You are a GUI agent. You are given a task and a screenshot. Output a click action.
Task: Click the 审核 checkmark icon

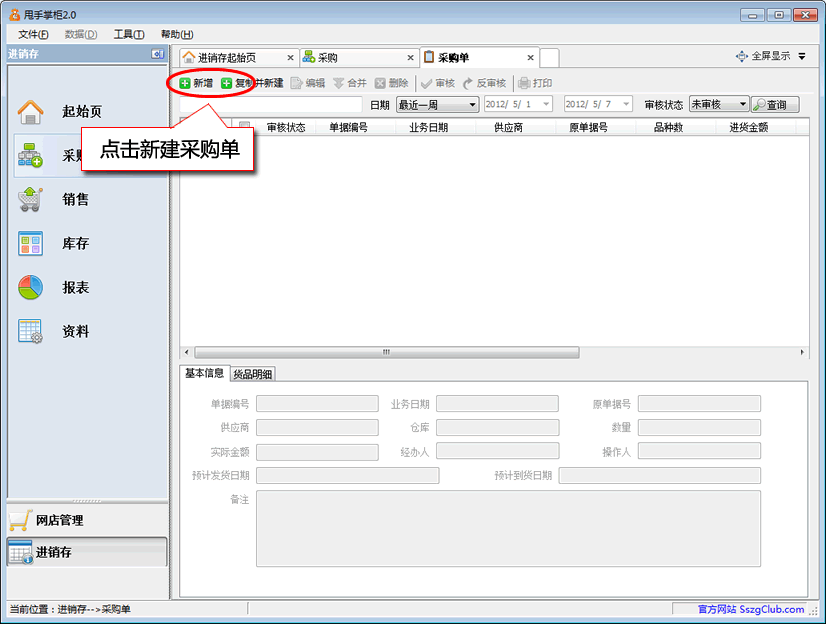pos(426,83)
